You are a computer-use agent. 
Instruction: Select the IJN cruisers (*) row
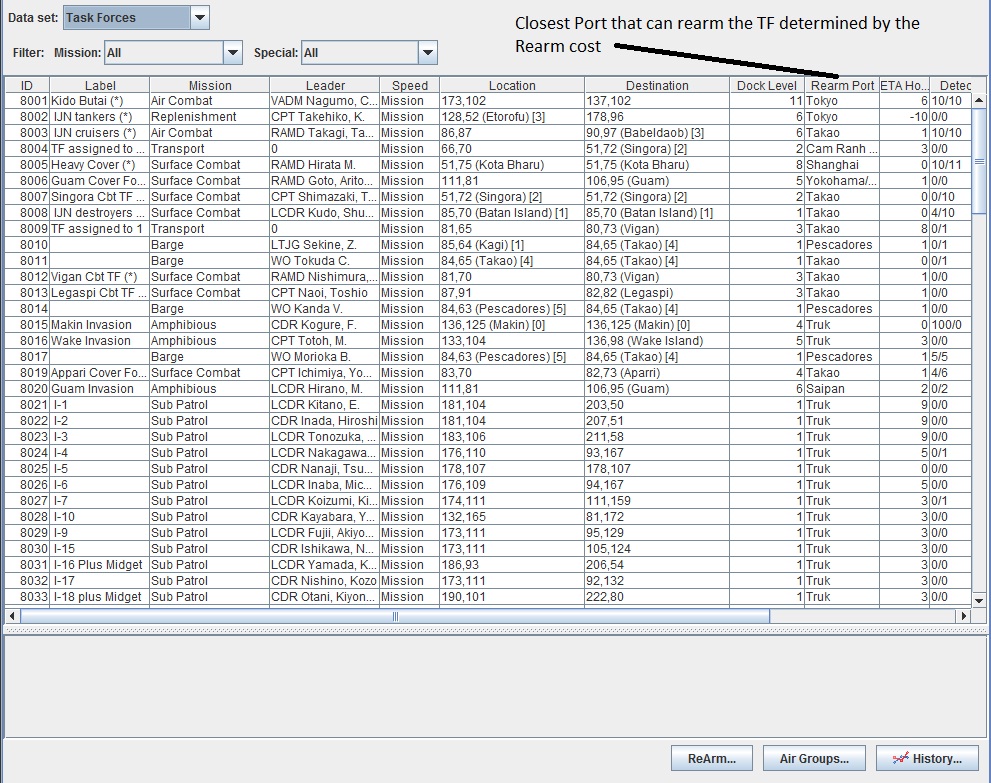[489, 133]
